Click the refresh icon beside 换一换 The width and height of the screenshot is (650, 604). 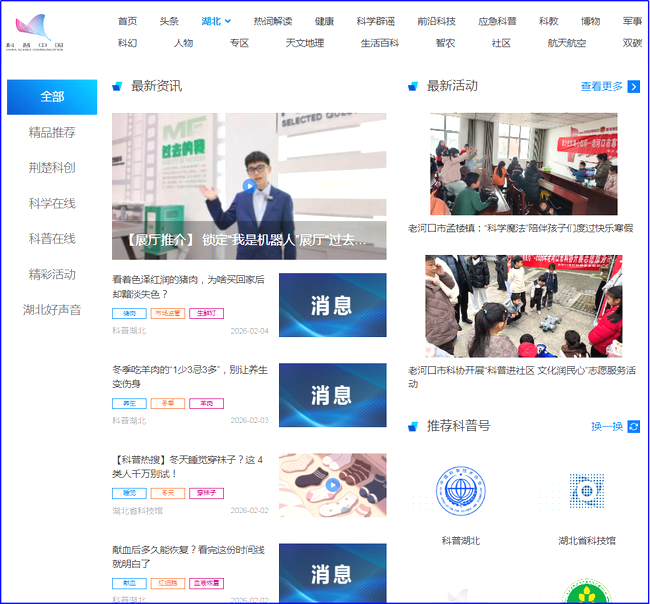pyautogui.click(x=633, y=426)
